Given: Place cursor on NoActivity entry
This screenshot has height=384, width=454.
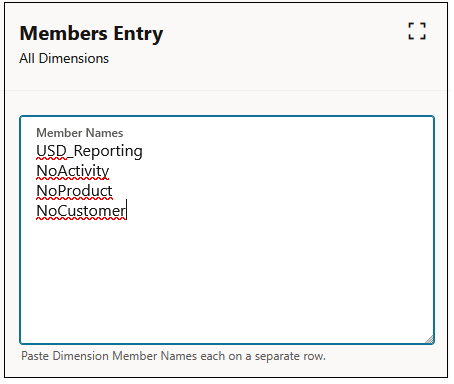Looking at the screenshot, I should [73, 171].
